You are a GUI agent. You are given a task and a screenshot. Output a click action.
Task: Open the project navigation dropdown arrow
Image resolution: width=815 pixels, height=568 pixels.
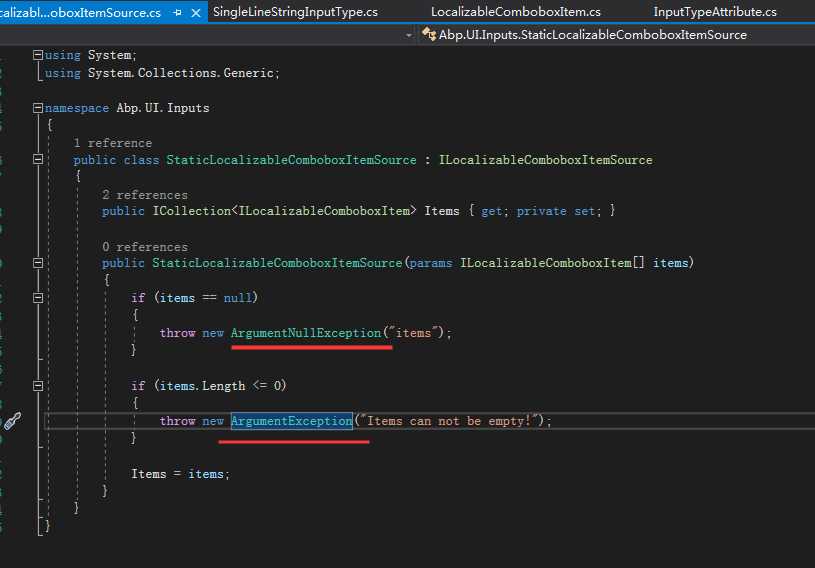(x=409, y=35)
